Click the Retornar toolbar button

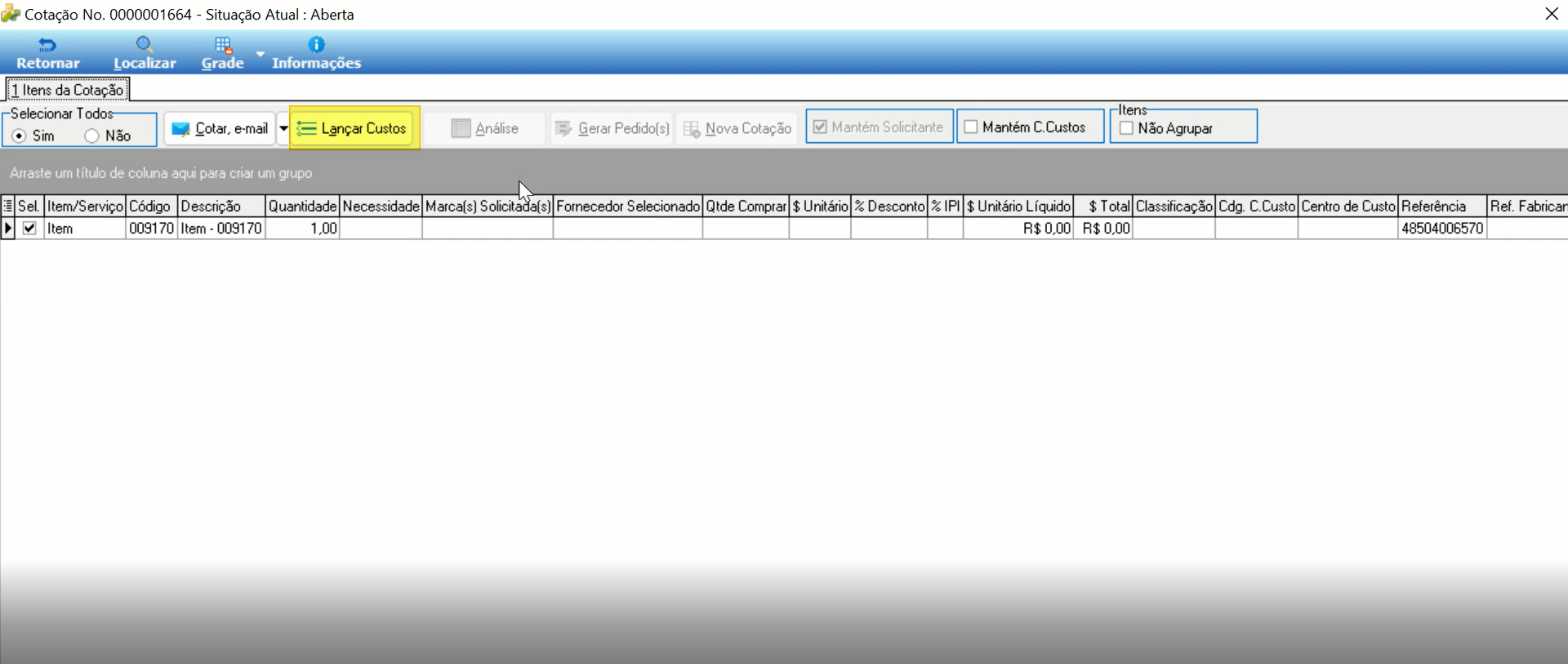pyautogui.click(x=48, y=54)
